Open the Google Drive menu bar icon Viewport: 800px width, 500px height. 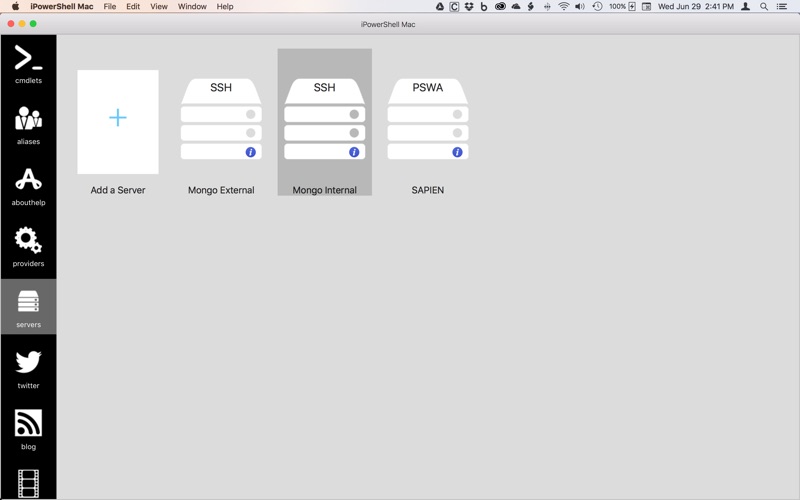(440, 7)
